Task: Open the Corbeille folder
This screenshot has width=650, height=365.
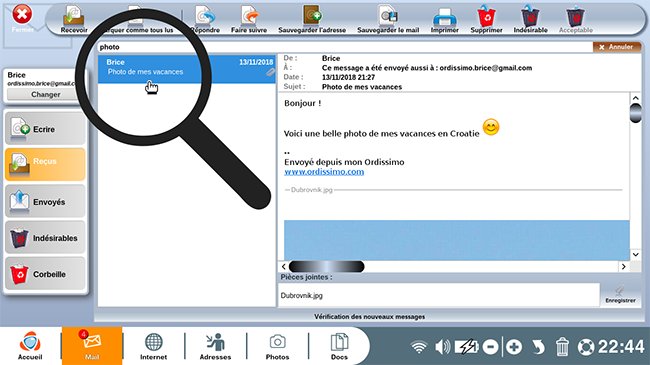Action: (x=45, y=274)
